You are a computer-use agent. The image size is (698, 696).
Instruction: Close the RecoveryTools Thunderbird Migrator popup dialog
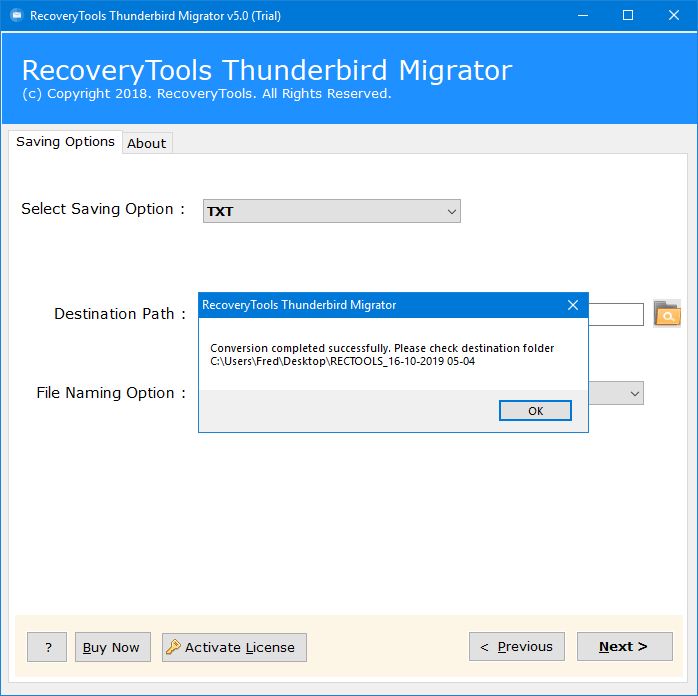tap(573, 305)
